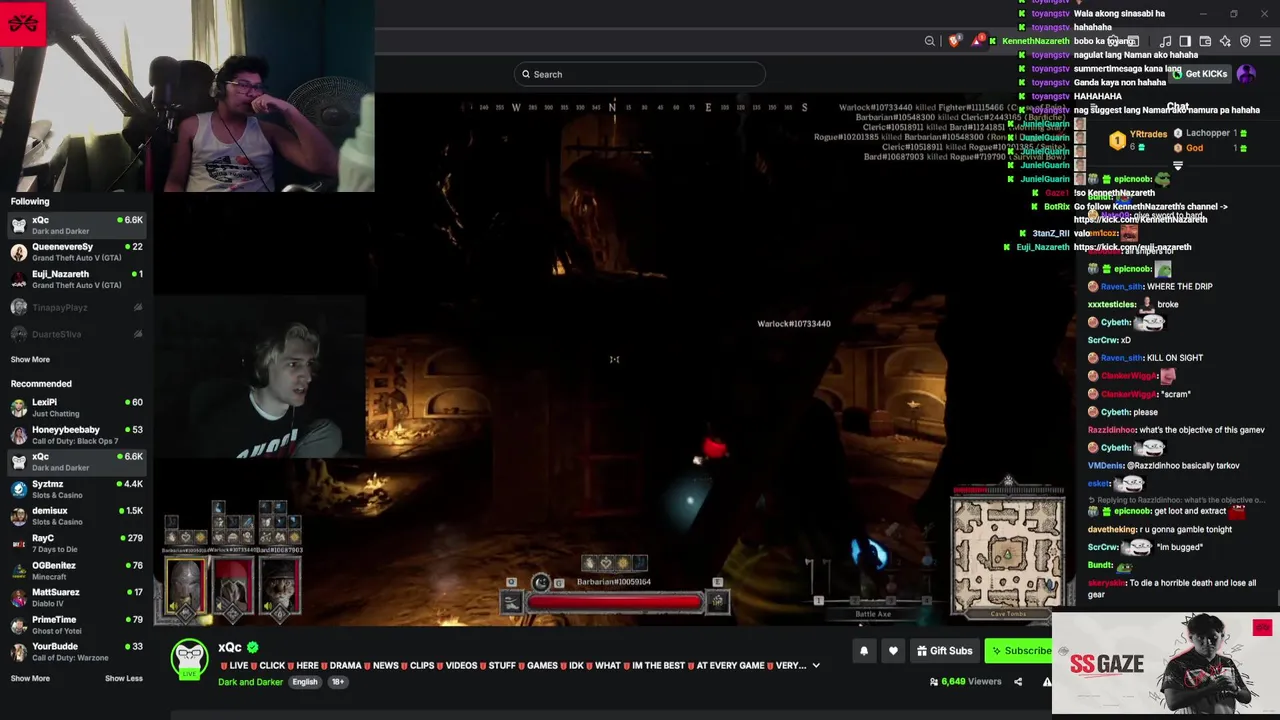Image resolution: width=1280 pixels, height=720 pixels.
Task: Open MattSuarez Diablo IV stream
Action: click(76, 598)
